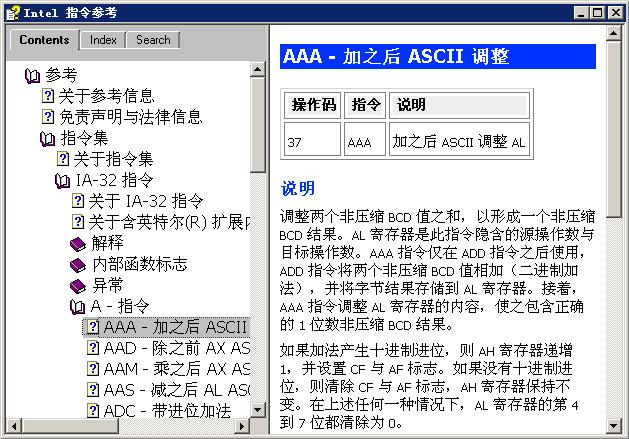Viewport: 629px width, 439px height.
Task: Click the topic pane scroll up arrow
Action: [613, 33]
